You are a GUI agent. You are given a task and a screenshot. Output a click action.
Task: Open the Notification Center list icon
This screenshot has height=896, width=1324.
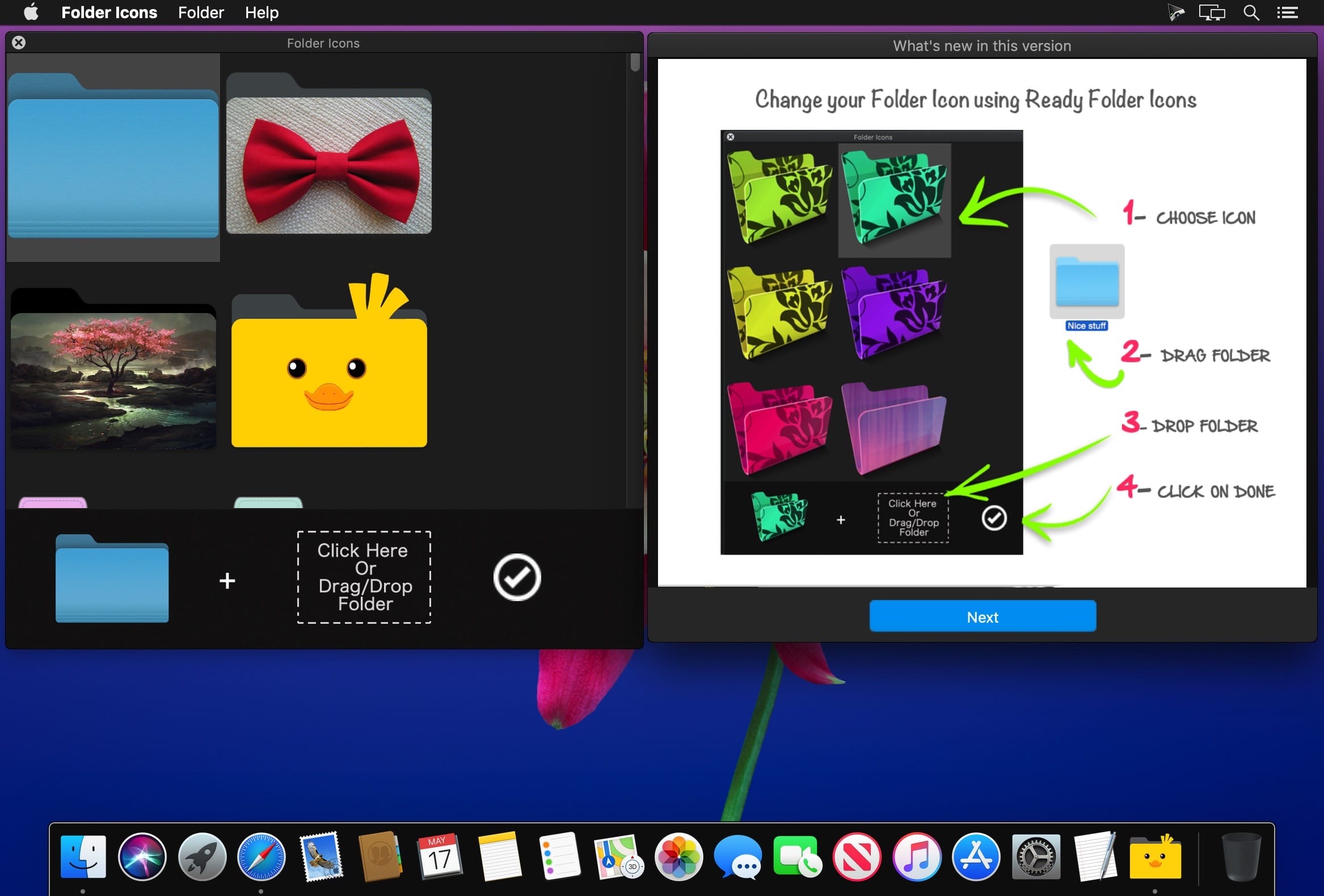click(1287, 12)
